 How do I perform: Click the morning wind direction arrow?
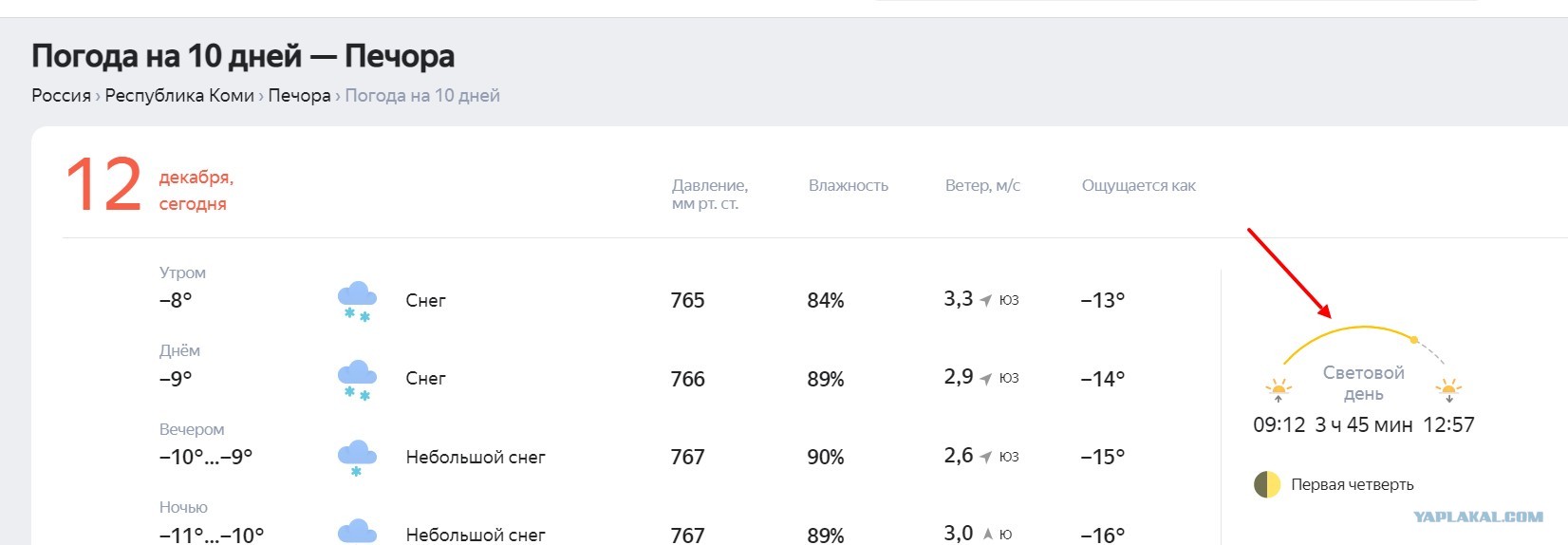[986, 300]
